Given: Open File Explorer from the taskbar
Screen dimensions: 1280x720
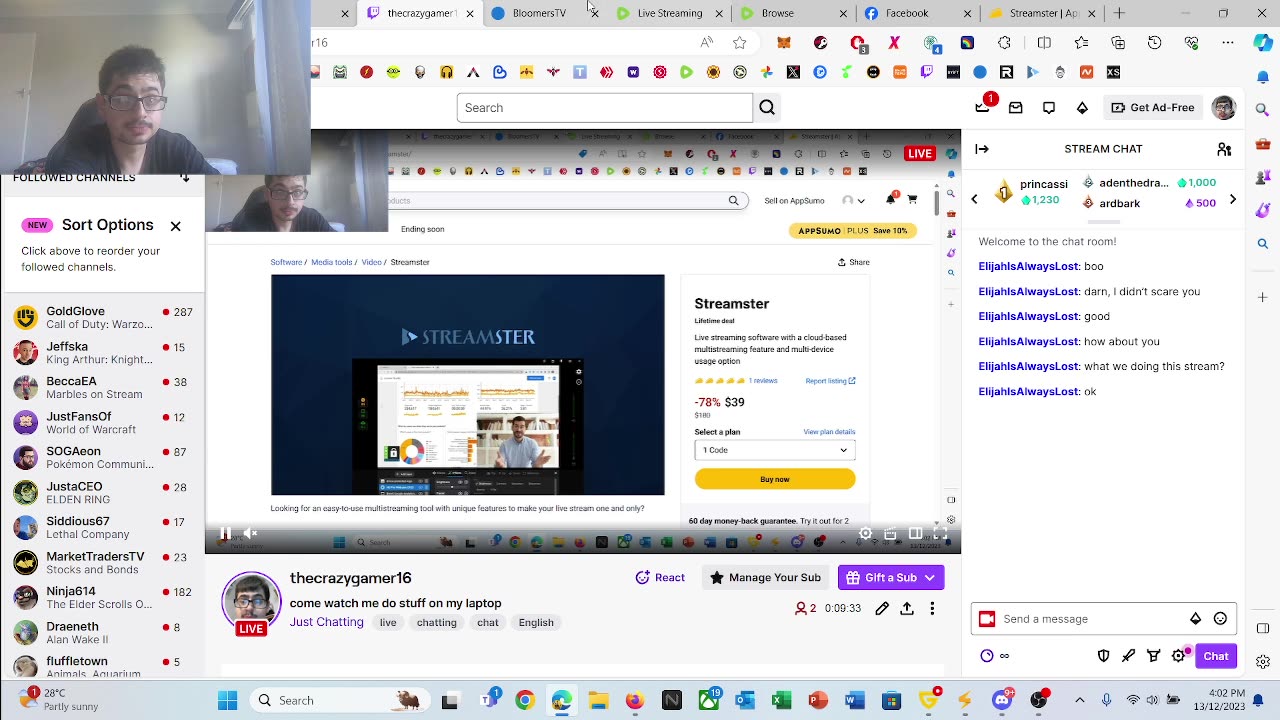Looking at the screenshot, I should (598, 701).
